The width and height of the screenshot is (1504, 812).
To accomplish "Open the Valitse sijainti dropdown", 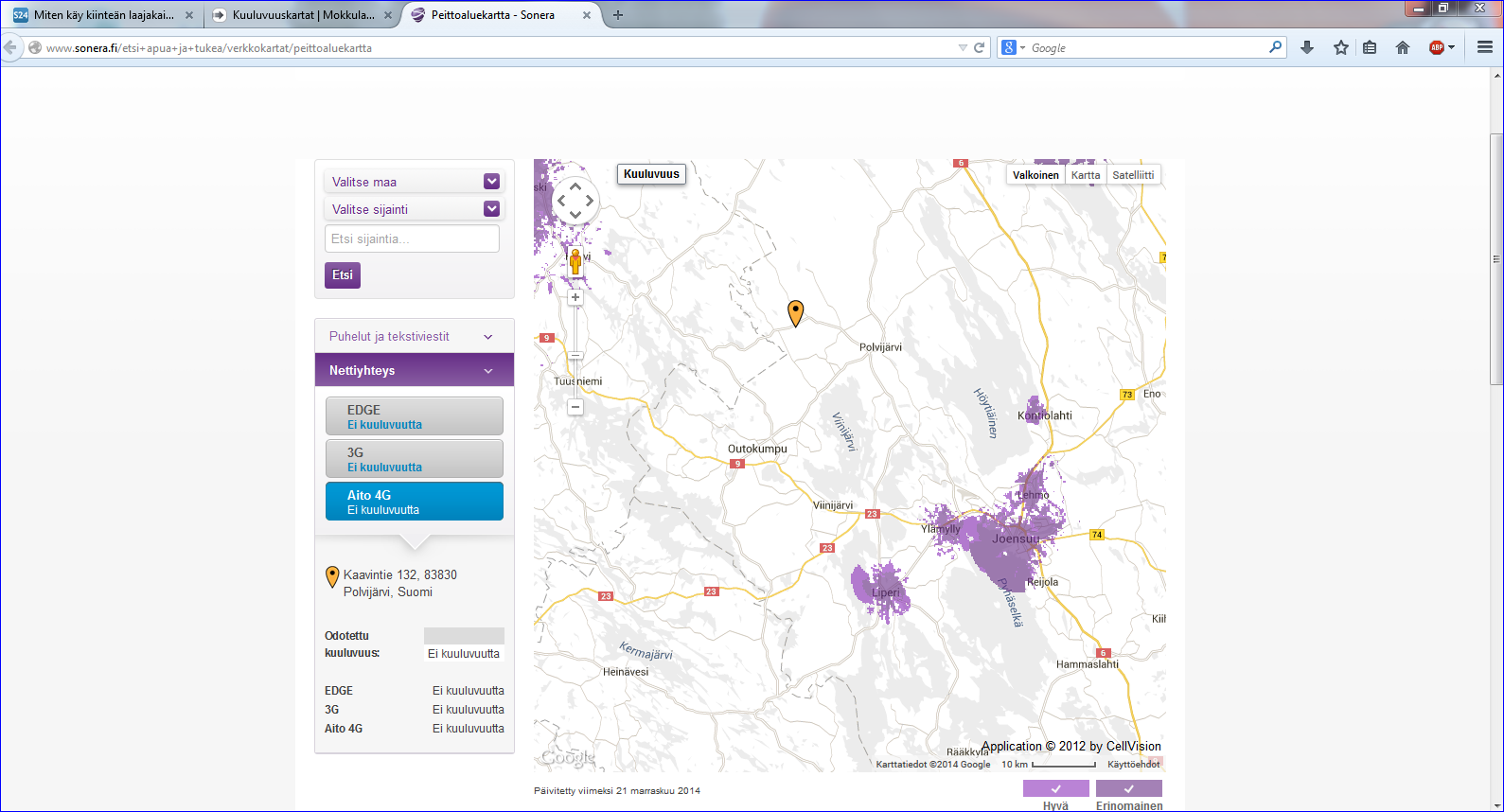I will tap(413, 209).
